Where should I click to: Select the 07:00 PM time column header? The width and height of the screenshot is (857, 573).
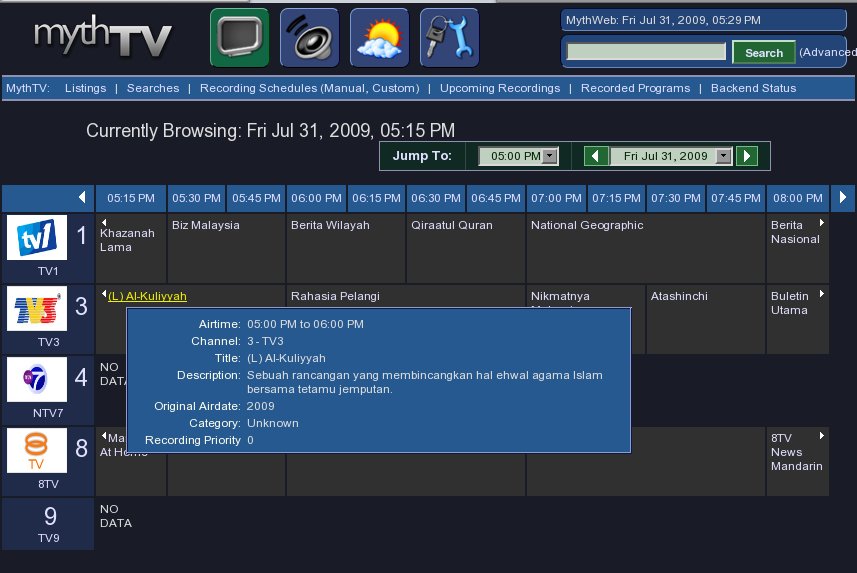(556, 198)
